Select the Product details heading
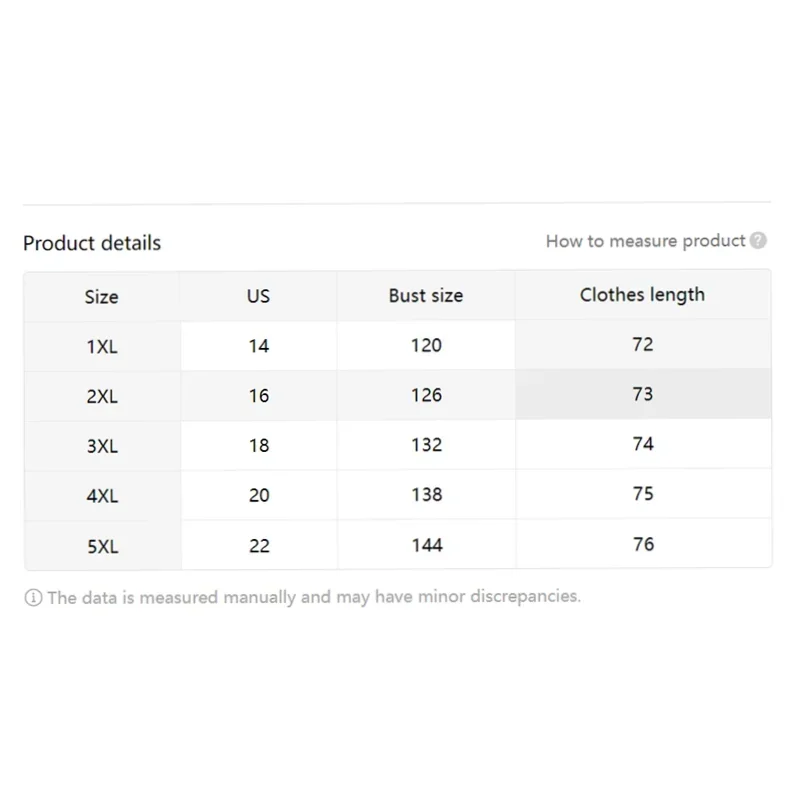 [x=92, y=243]
